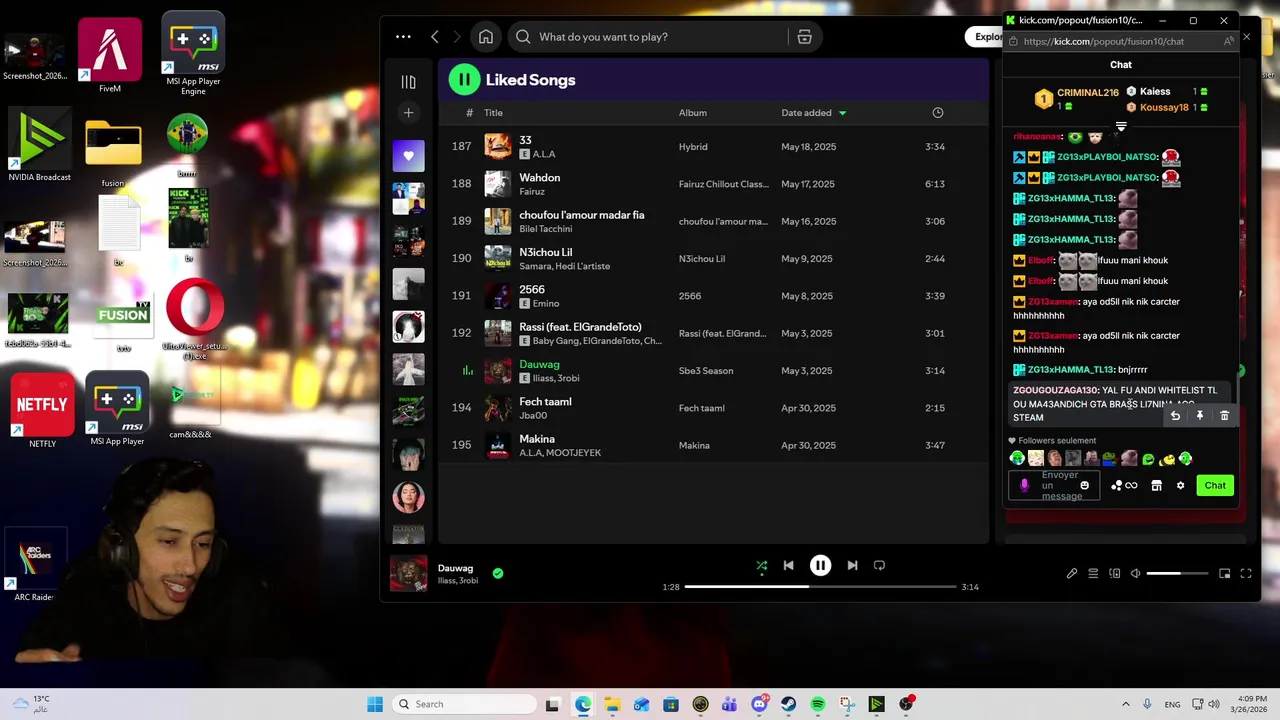Open the Hybrid album link
The width and height of the screenshot is (1280, 720).
click(x=693, y=146)
